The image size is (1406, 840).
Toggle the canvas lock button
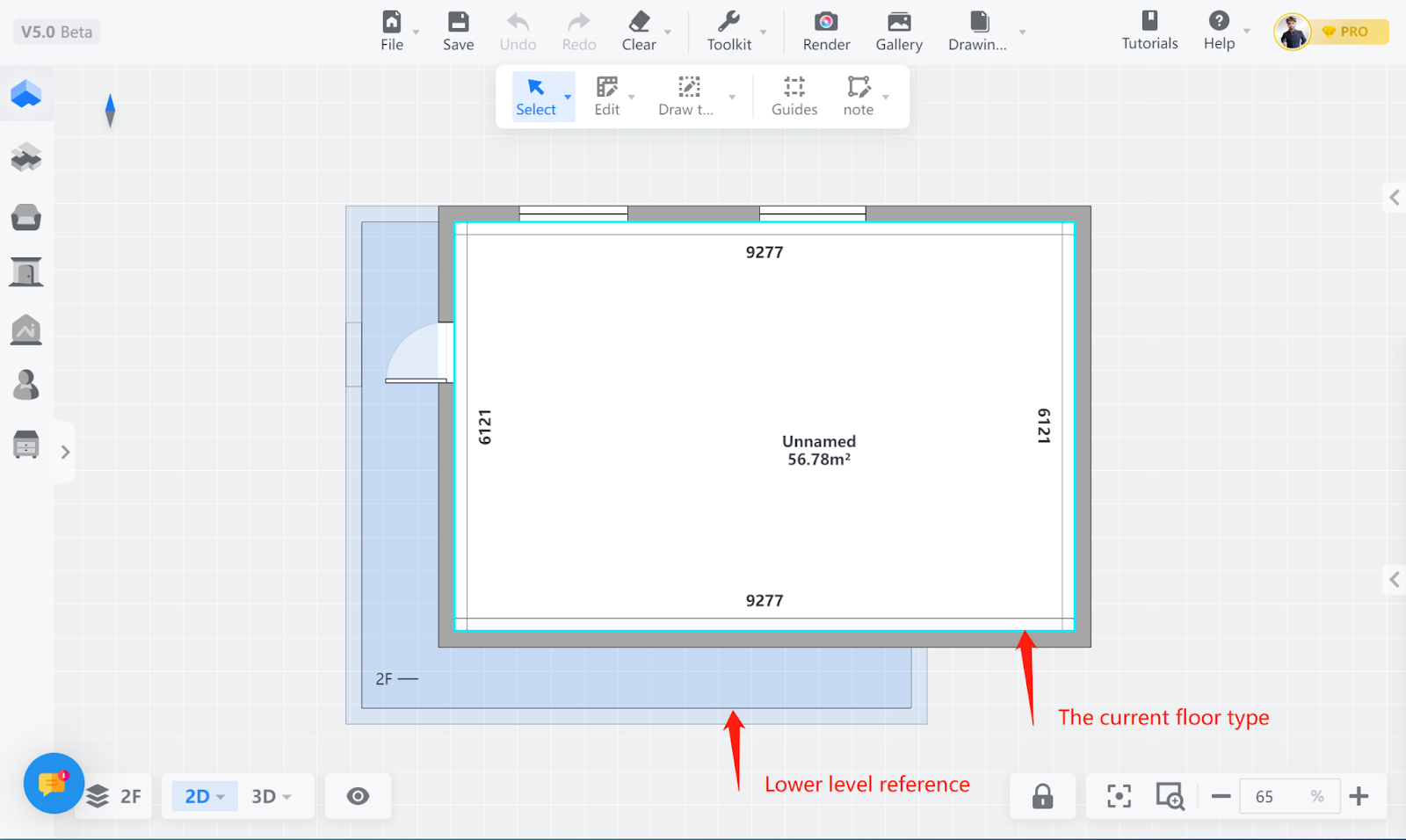tap(1042, 796)
